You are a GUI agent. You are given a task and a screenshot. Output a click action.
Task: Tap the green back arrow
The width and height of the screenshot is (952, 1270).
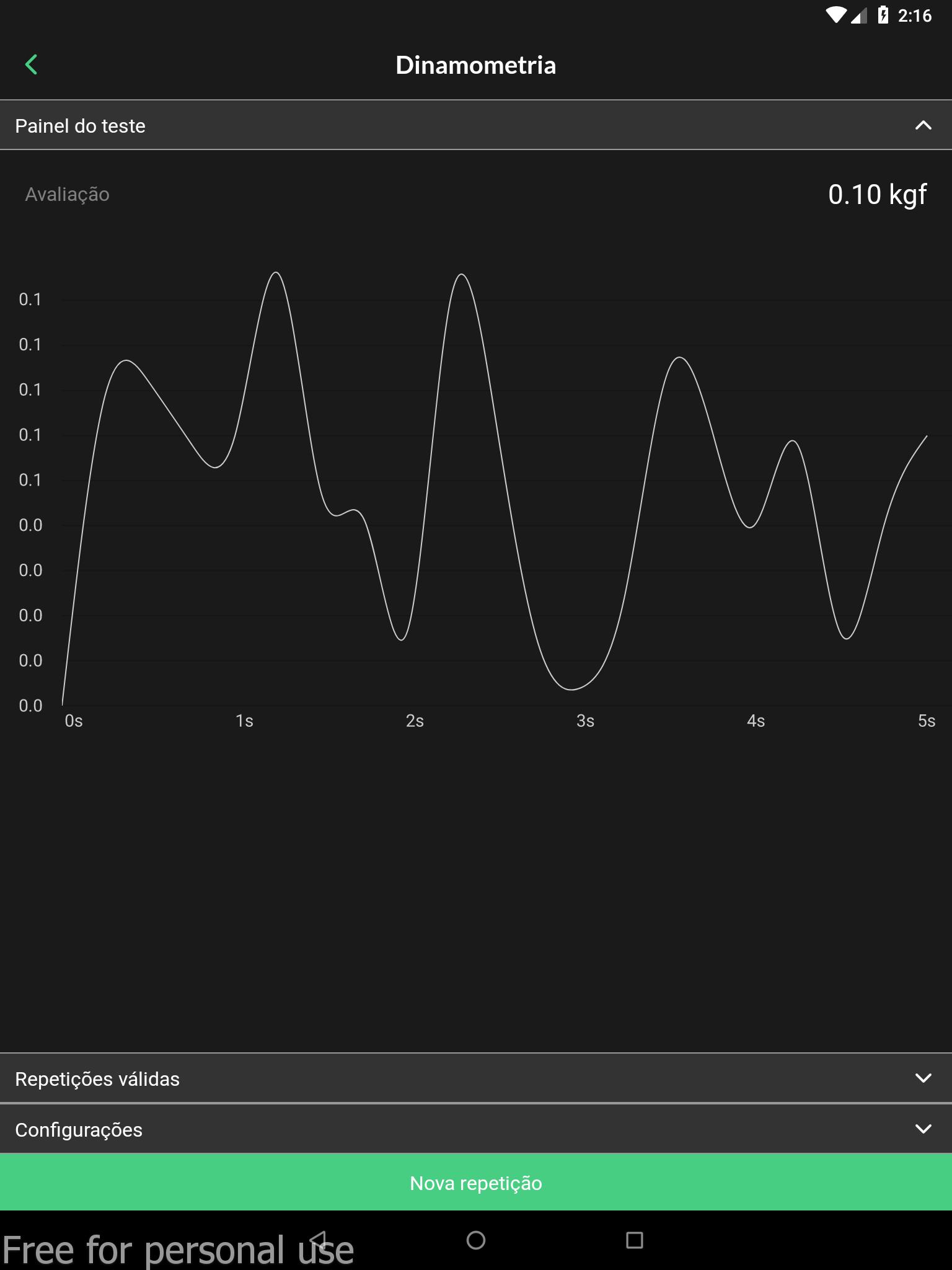31,64
